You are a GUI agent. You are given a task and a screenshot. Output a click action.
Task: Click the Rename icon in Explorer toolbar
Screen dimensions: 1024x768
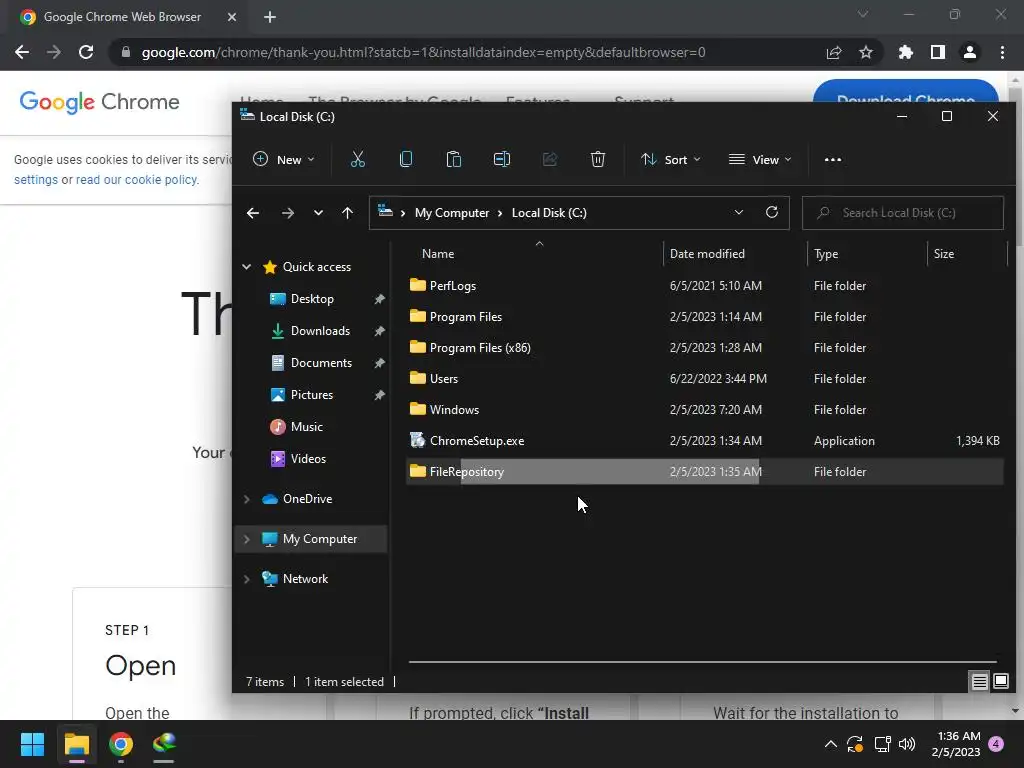point(502,159)
